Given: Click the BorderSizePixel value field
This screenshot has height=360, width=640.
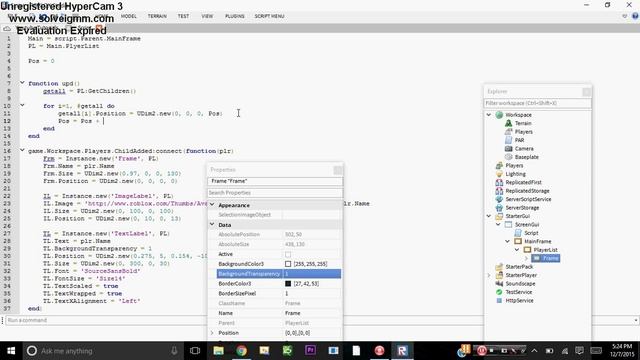Looking at the screenshot, I should click(x=312, y=293).
